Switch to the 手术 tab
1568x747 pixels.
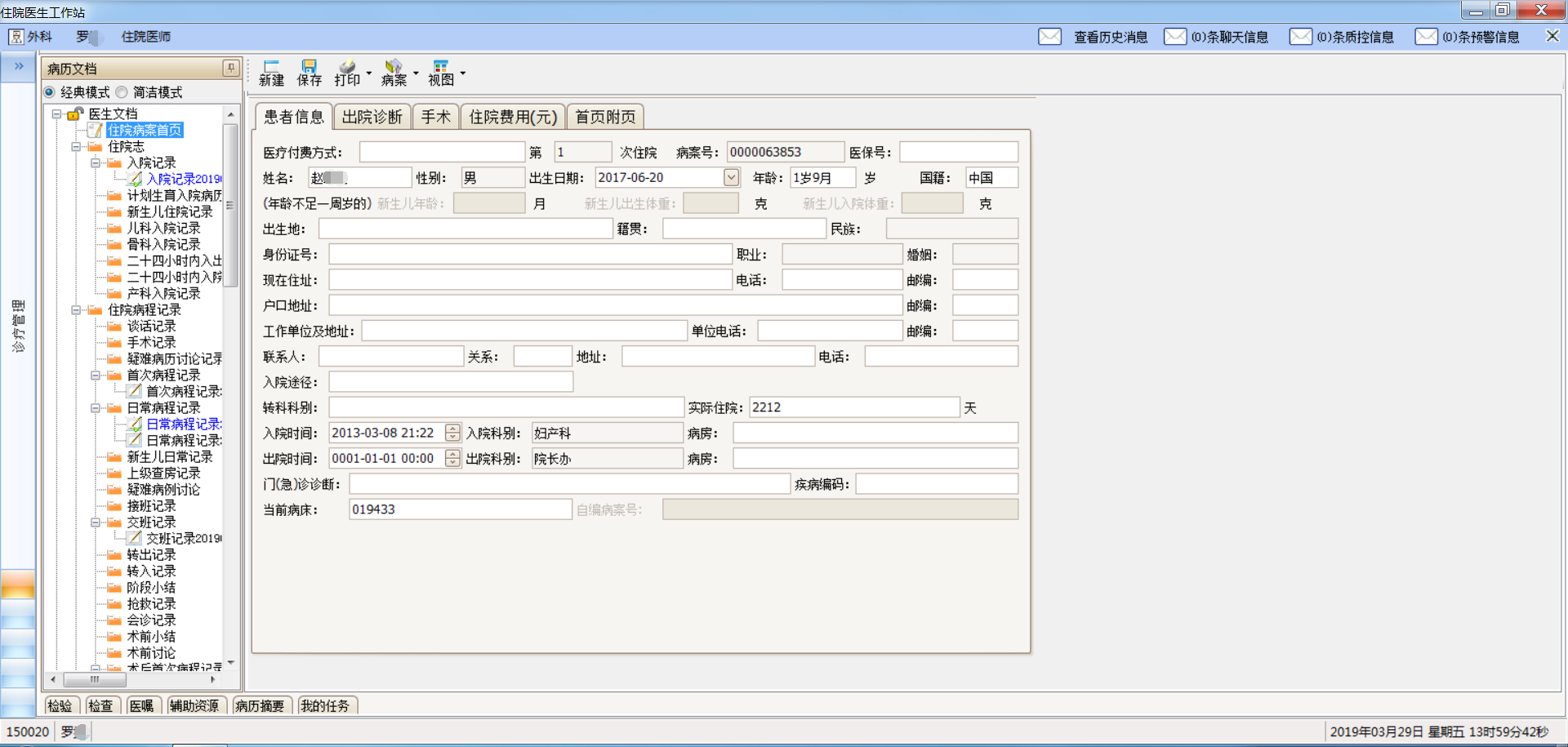pyautogui.click(x=435, y=117)
